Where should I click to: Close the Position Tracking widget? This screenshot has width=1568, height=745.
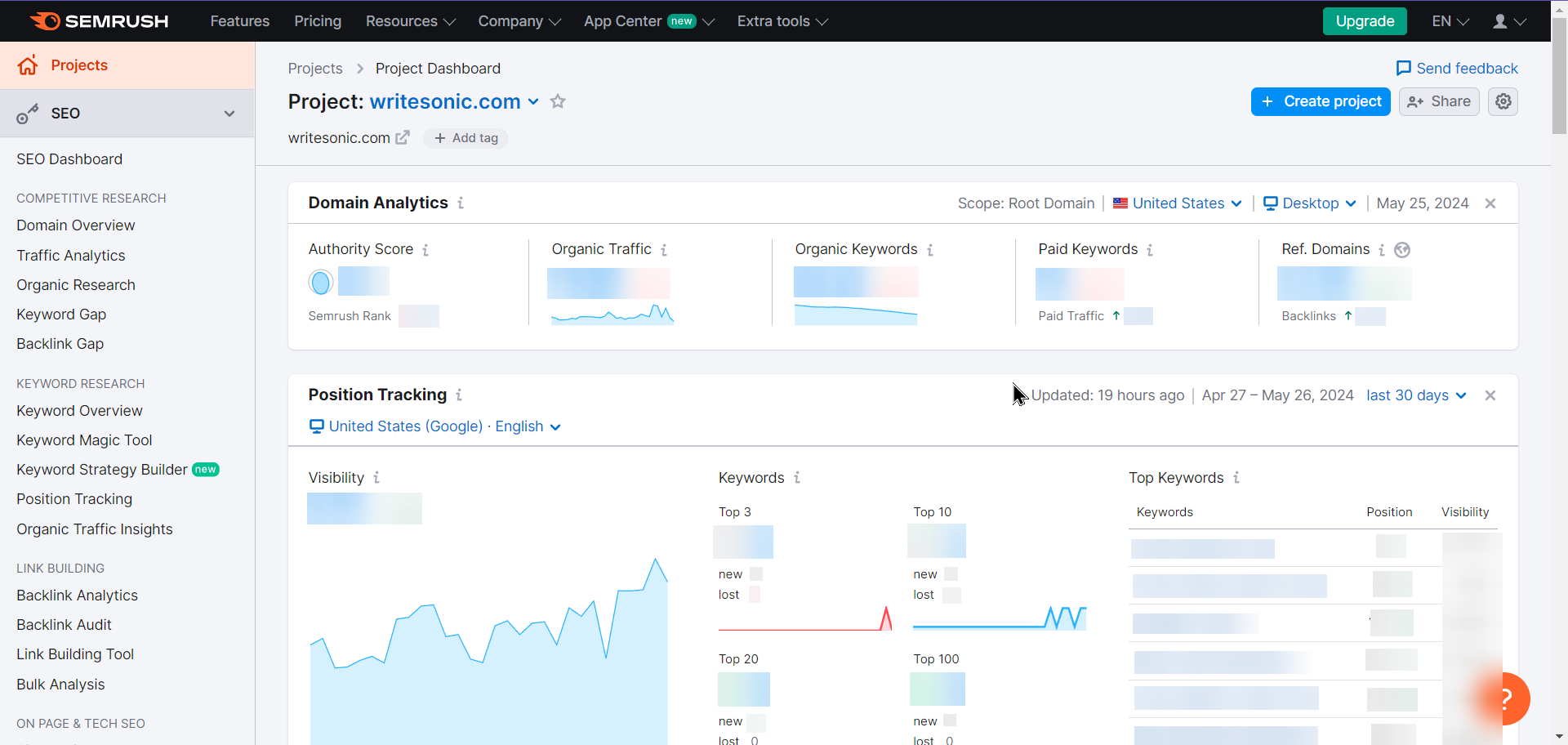click(x=1490, y=395)
